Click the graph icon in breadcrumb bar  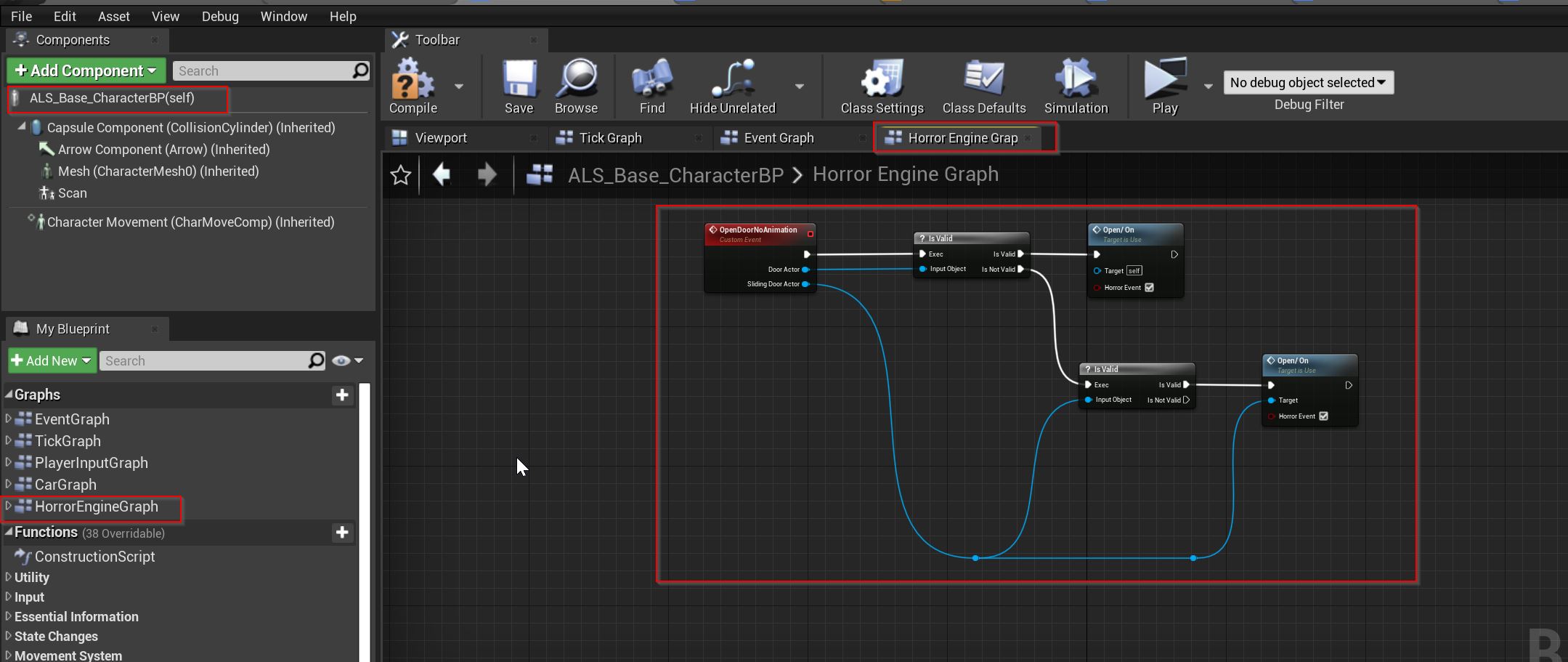(x=540, y=174)
